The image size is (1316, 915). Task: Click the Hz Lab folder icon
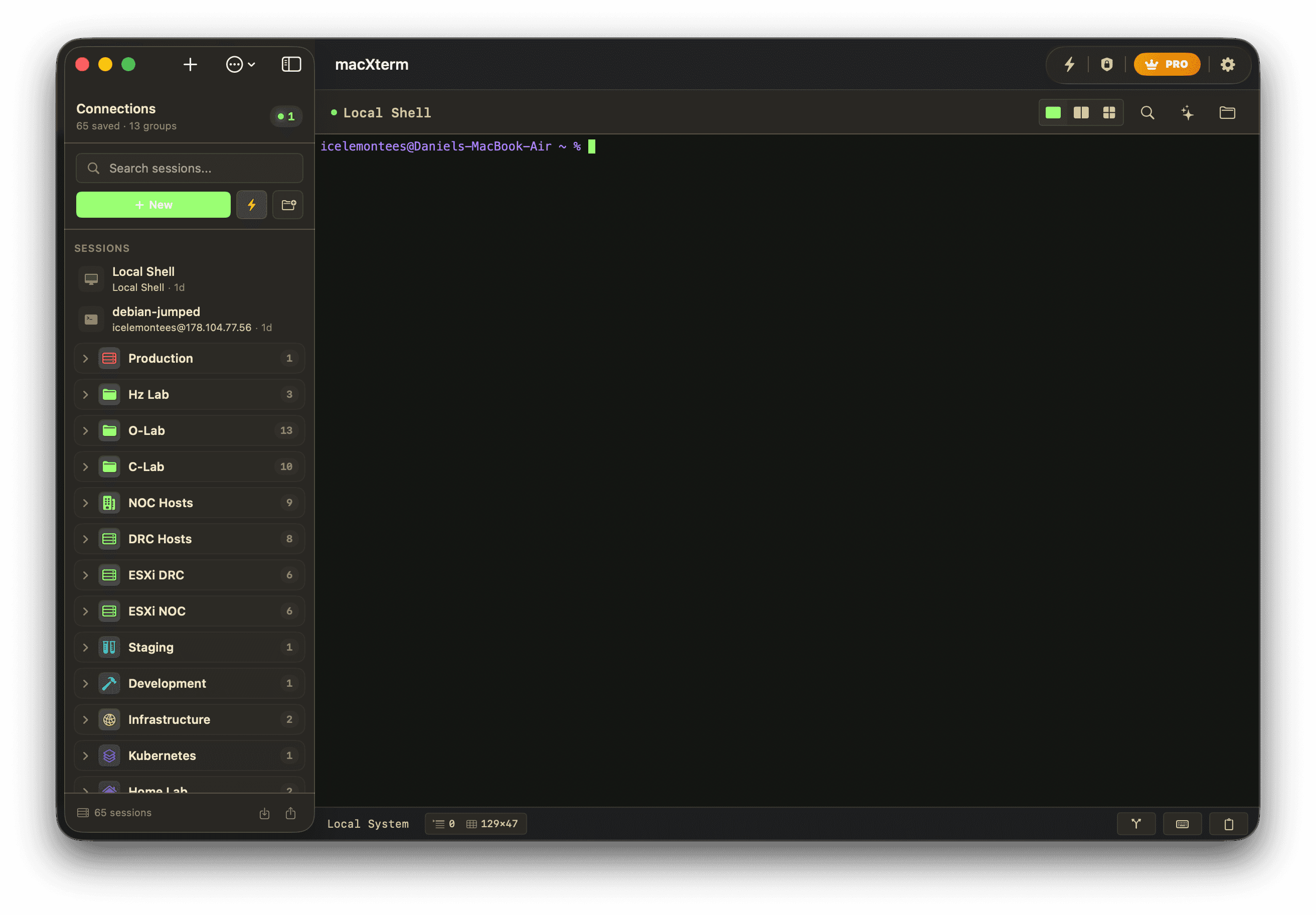[109, 394]
